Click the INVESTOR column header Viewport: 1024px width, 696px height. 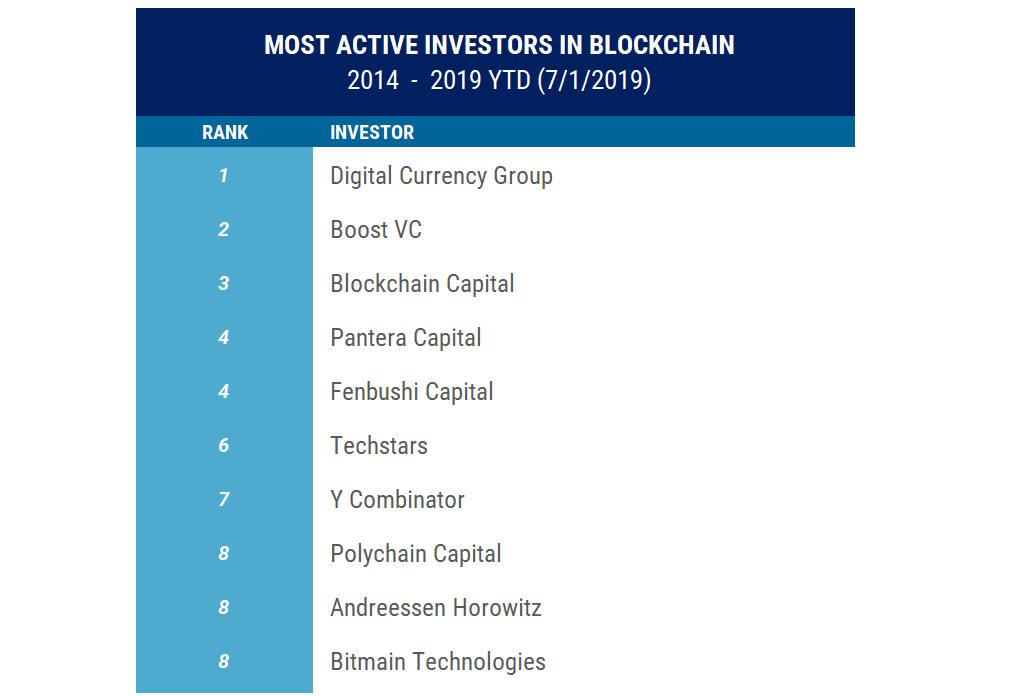(x=372, y=132)
